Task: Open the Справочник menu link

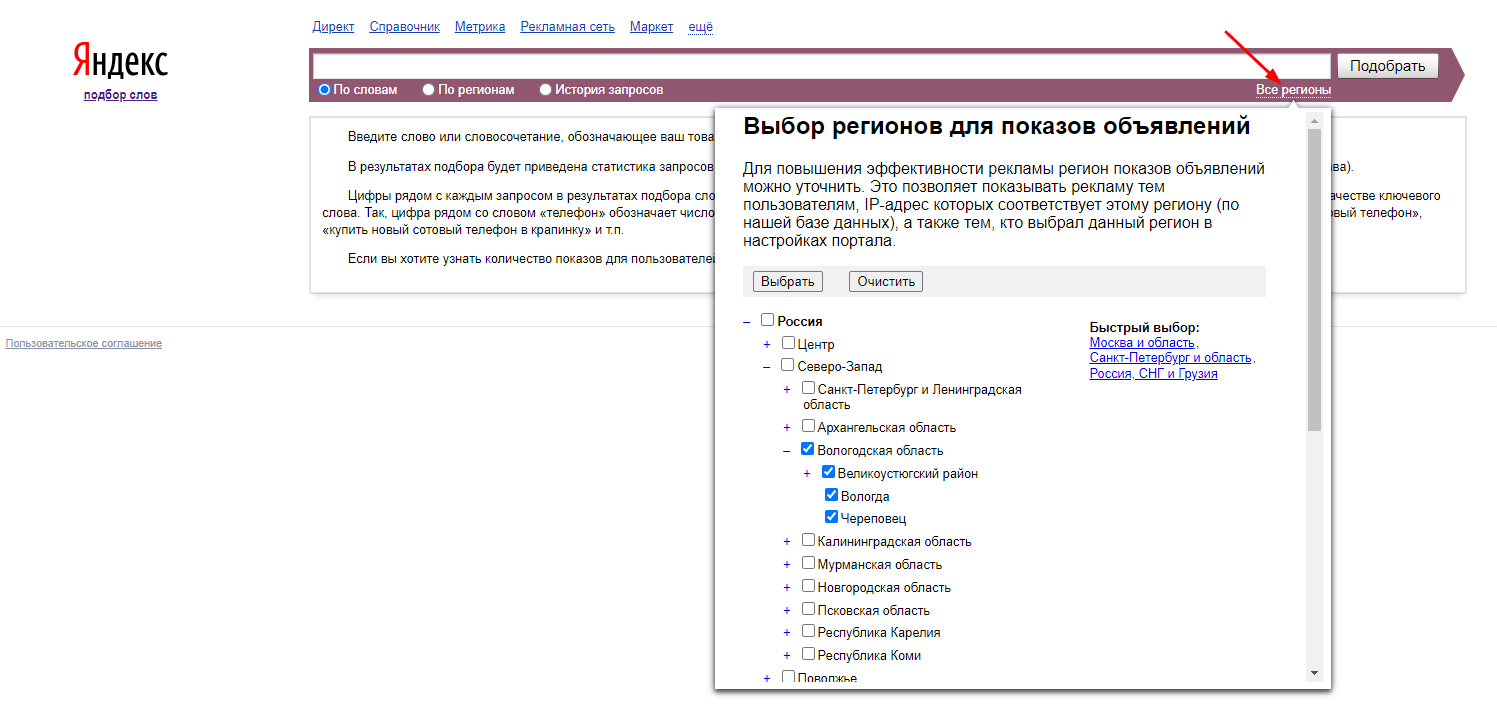Action: tap(404, 27)
